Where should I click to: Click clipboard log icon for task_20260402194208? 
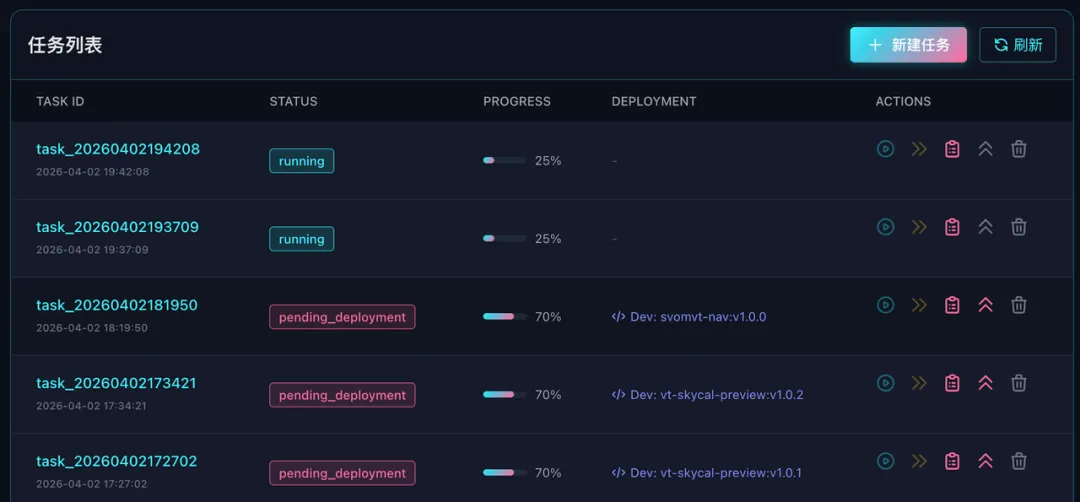[952, 149]
